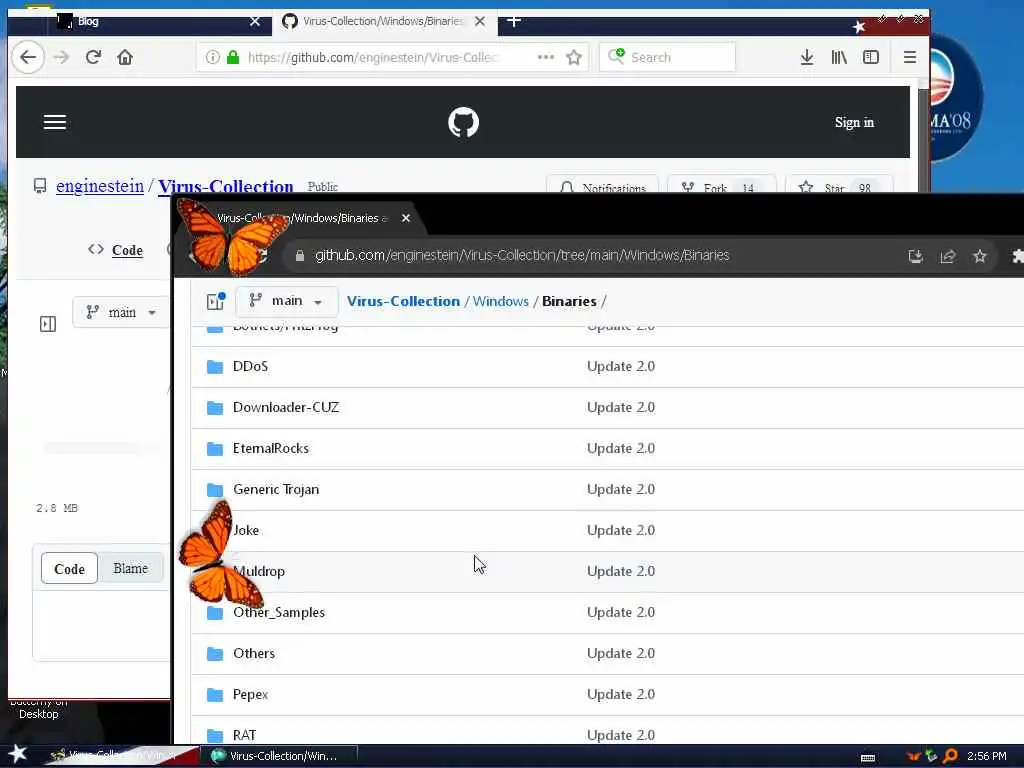Click Update 2.0 commit for DDoS
The height and width of the screenshot is (768, 1024).
(621, 366)
